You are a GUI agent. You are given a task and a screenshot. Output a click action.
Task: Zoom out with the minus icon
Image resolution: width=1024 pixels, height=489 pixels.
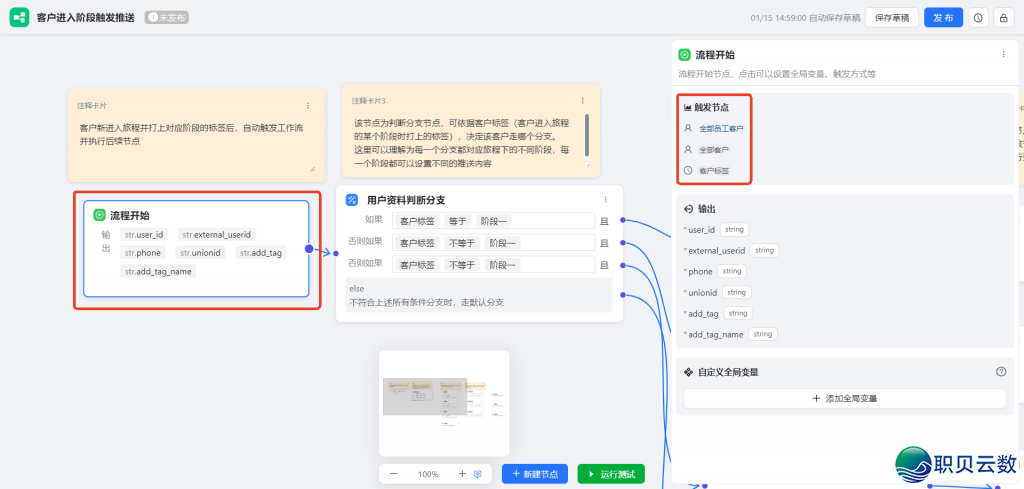point(394,474)
